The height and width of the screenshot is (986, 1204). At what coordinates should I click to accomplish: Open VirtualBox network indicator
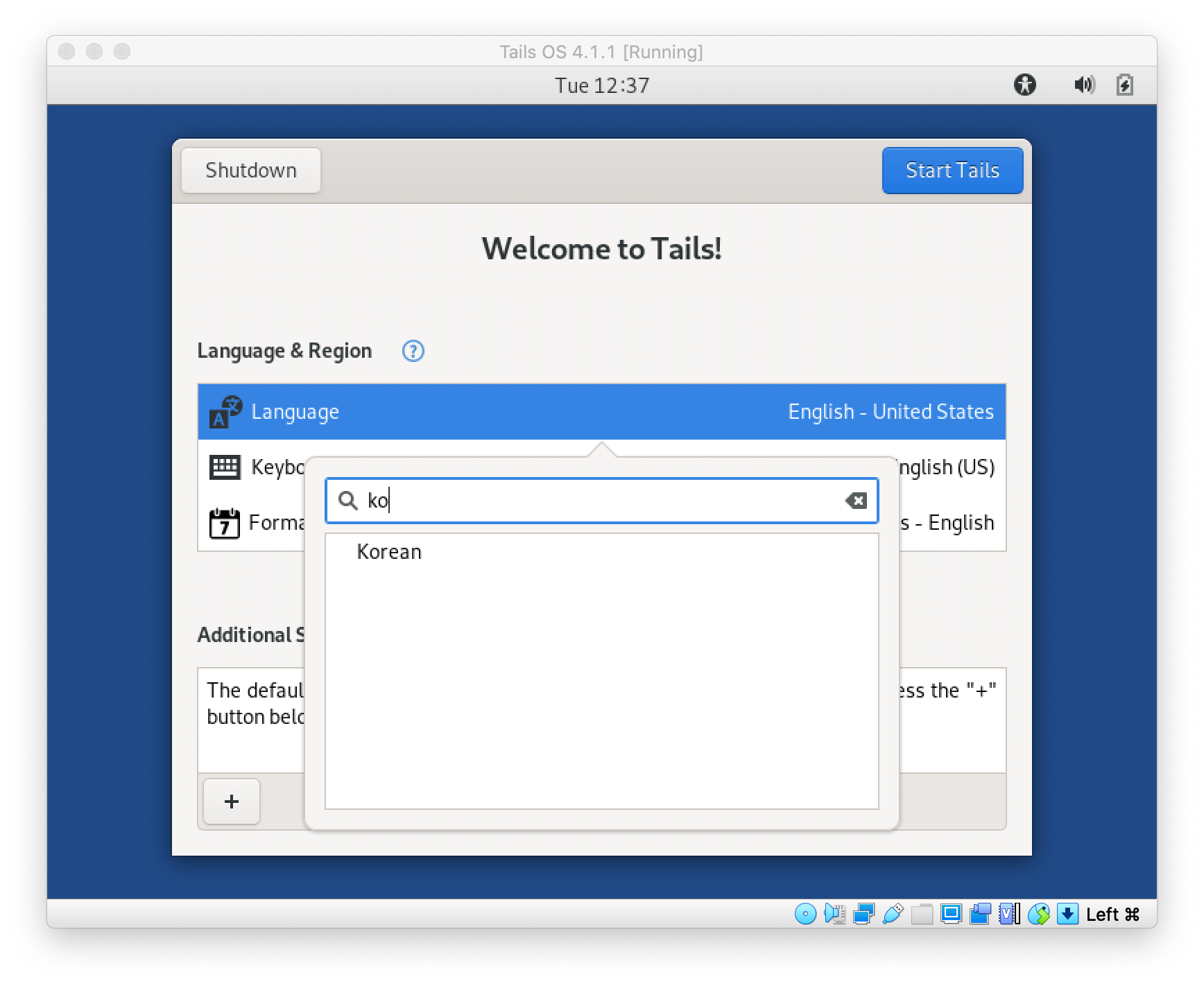(x=863, y=914)
